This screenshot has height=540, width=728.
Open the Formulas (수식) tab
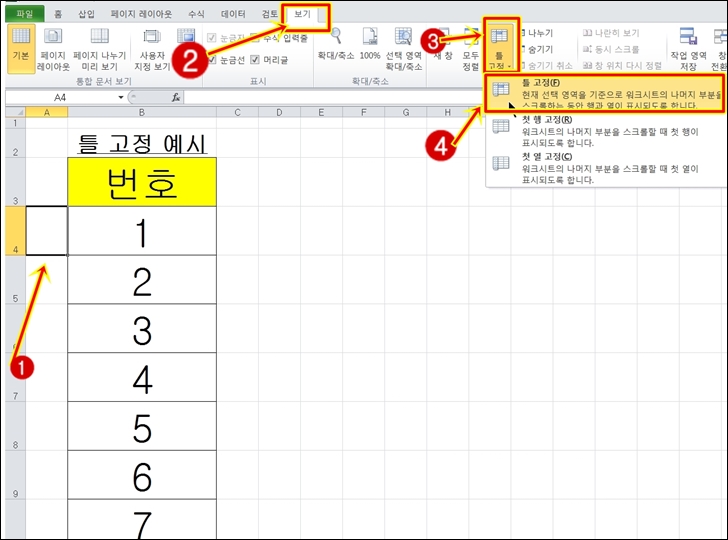coord(196,14)
